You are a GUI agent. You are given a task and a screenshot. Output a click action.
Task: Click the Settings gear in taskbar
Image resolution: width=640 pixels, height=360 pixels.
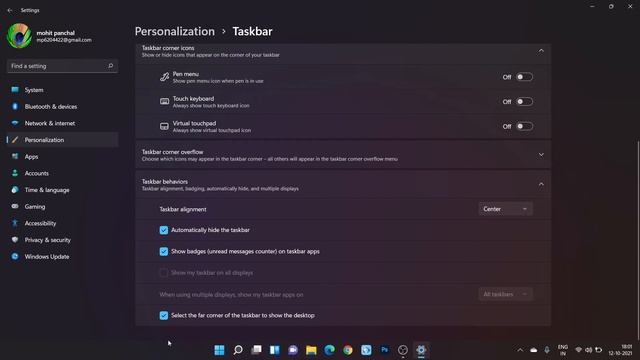(x=421, y=350)
